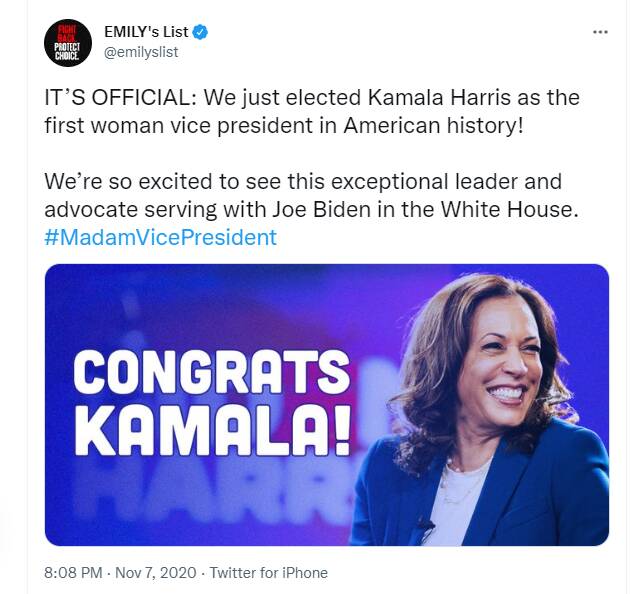Viewport: 631px width, 594px height.
Task: Open the EMILY's List profile avatar
Action: (x=68, y=42)
